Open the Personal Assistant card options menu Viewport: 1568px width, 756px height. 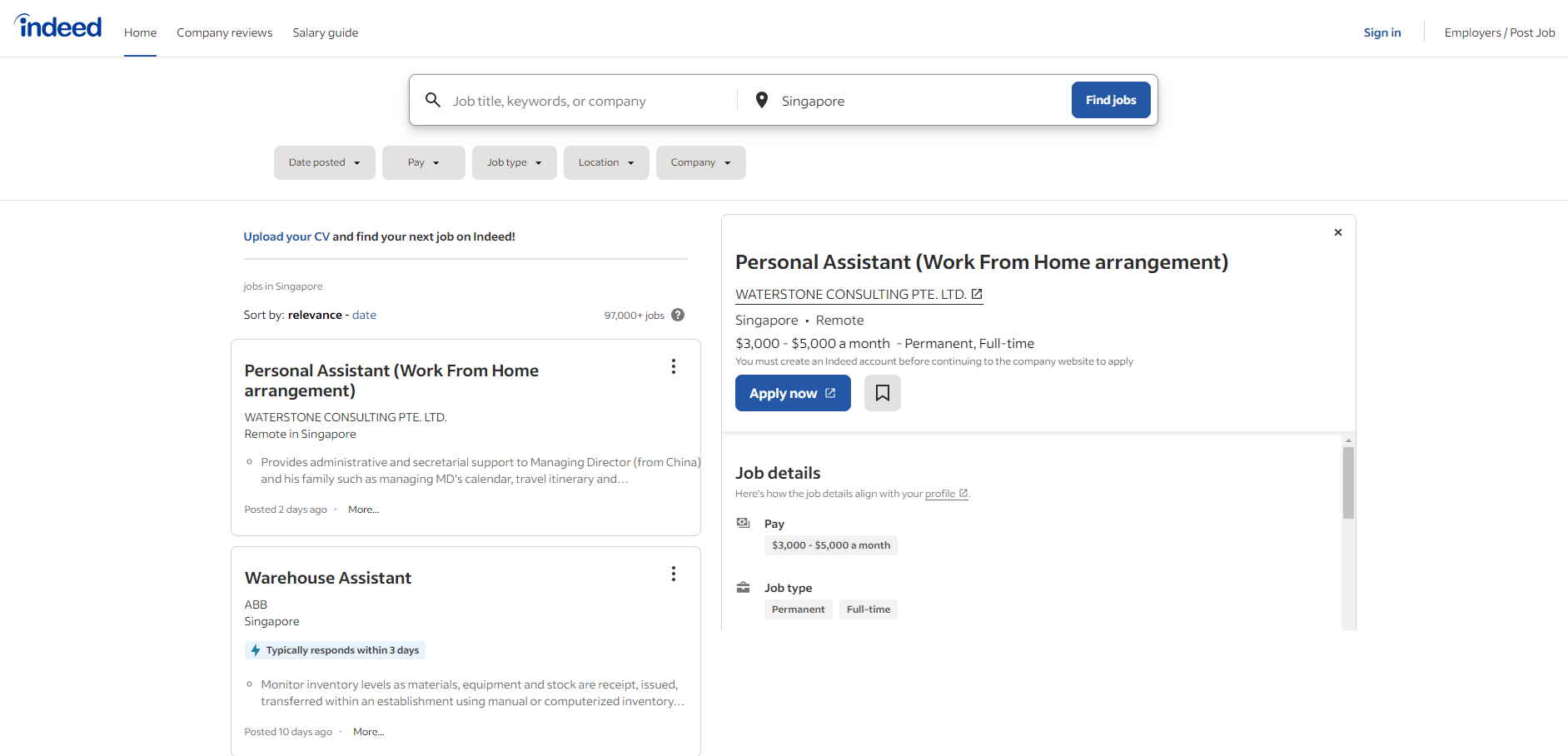click(674, 366)
